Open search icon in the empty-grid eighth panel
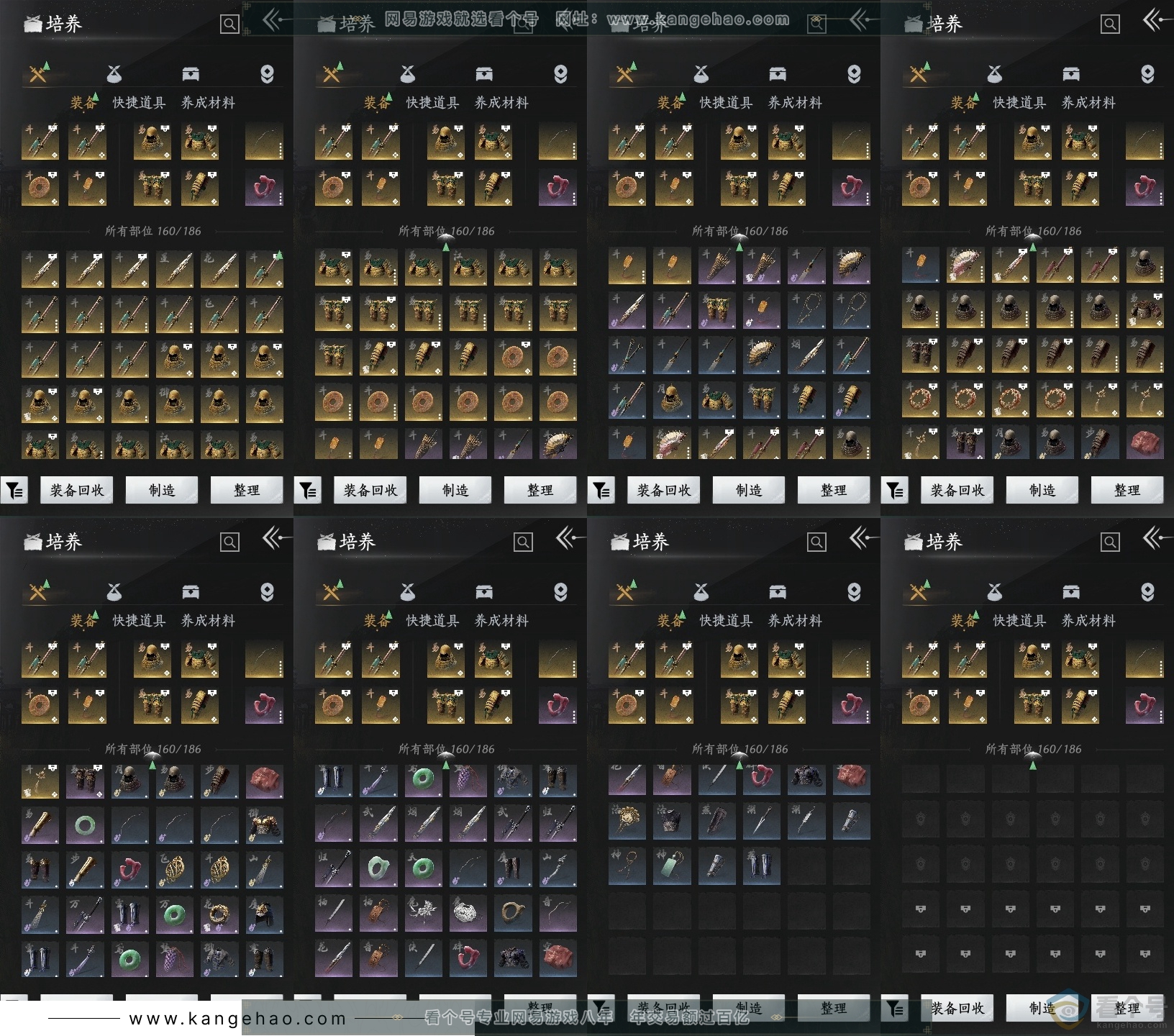The width and height of the screenshot is (1174, 1036). pyautogui.click(x=1110, y=542)
